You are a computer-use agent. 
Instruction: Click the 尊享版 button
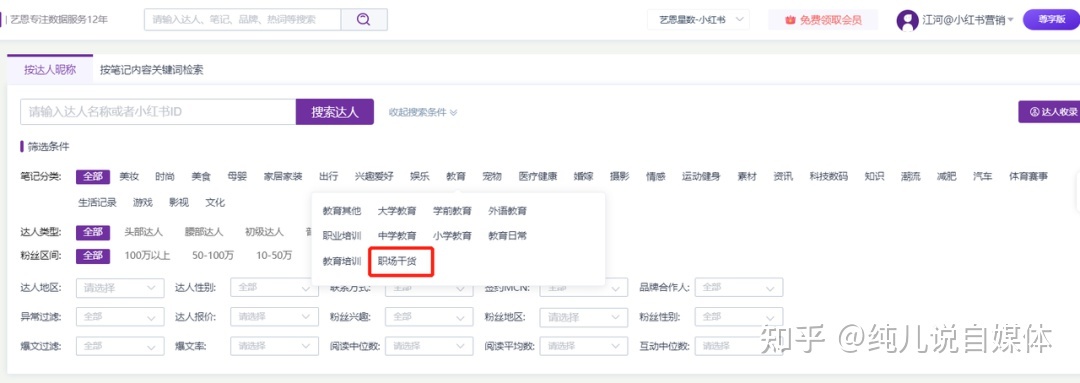pyautogui.click(x=1051, y=19)
